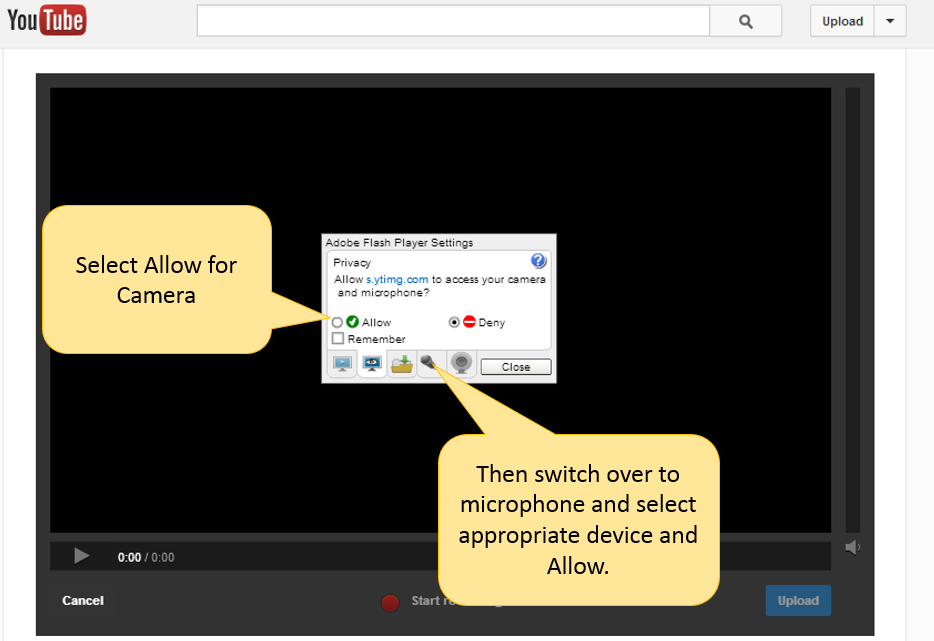
Task: Open the Upload dropdown arrow
Action: click(x=889, y=20)
